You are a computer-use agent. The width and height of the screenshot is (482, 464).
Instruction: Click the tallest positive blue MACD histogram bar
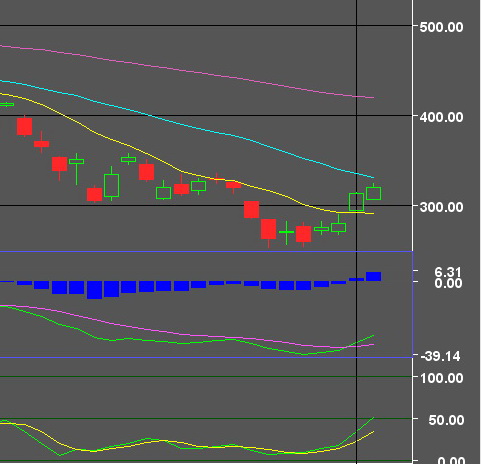point(374,277)
